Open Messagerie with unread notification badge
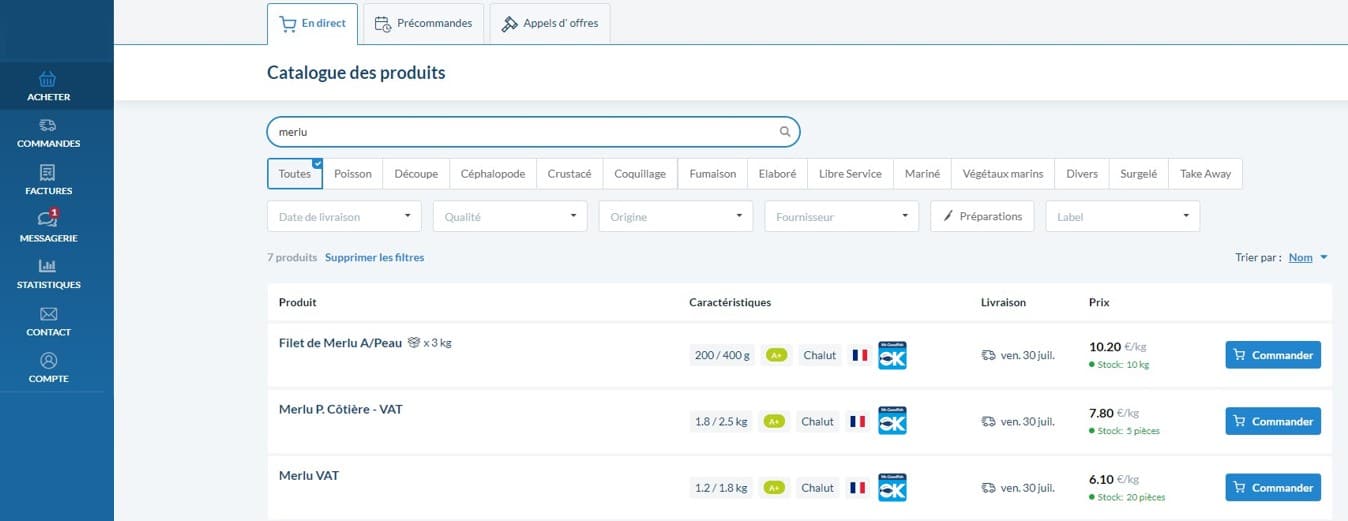The height and width of the screenshot is (521, 1348). [48, 220]
